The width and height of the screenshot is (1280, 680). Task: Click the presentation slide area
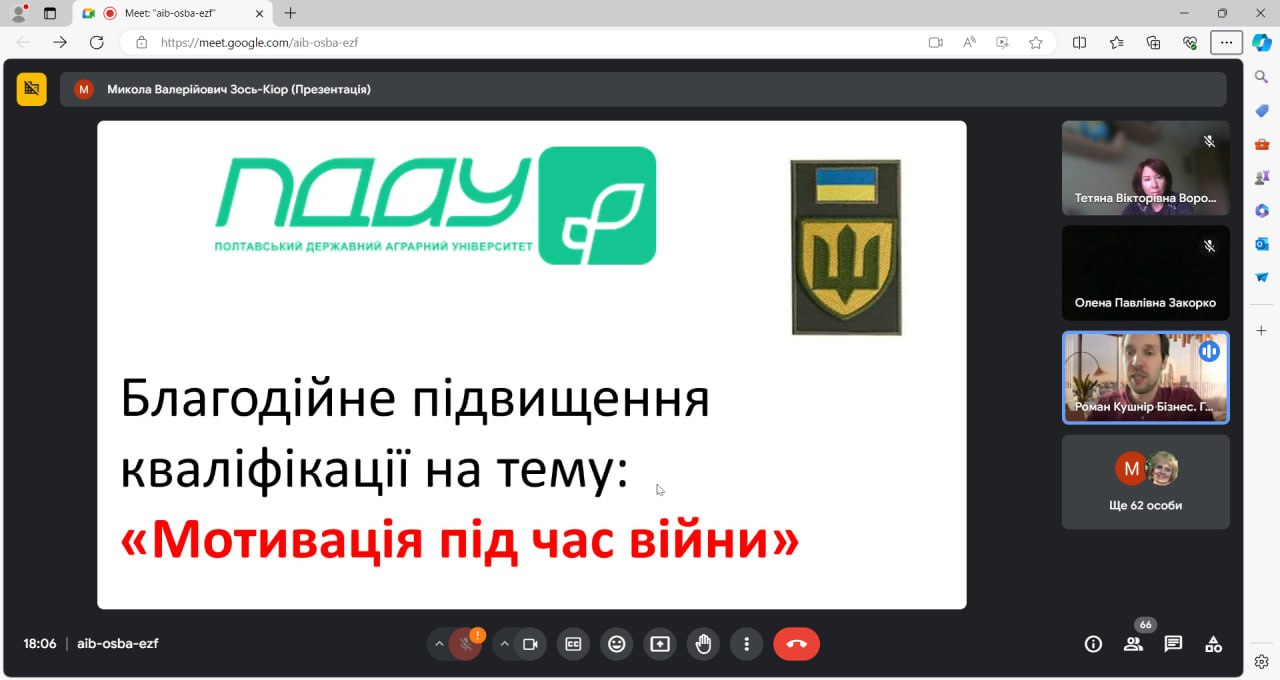click(x=531, y=365)
